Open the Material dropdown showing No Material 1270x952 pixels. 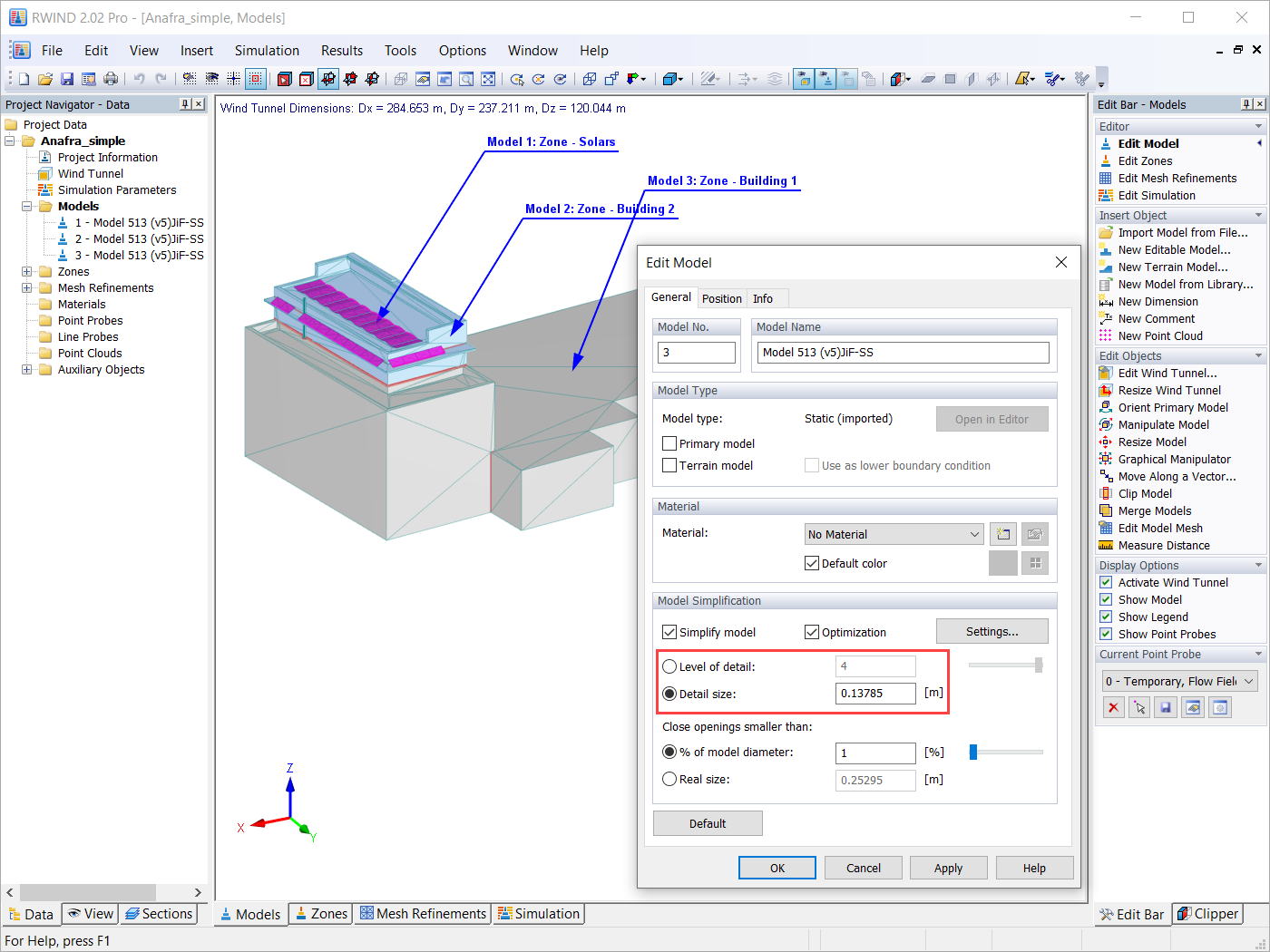coord(894,534)
